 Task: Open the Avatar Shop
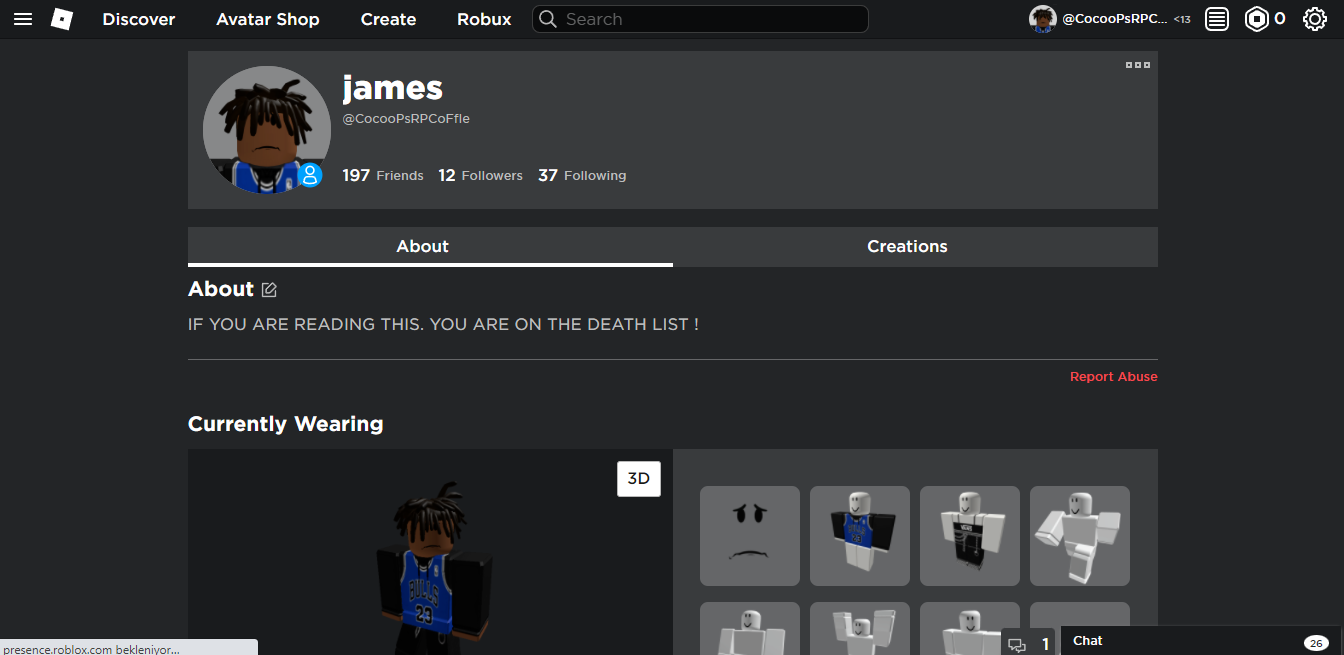coord(268,19)
